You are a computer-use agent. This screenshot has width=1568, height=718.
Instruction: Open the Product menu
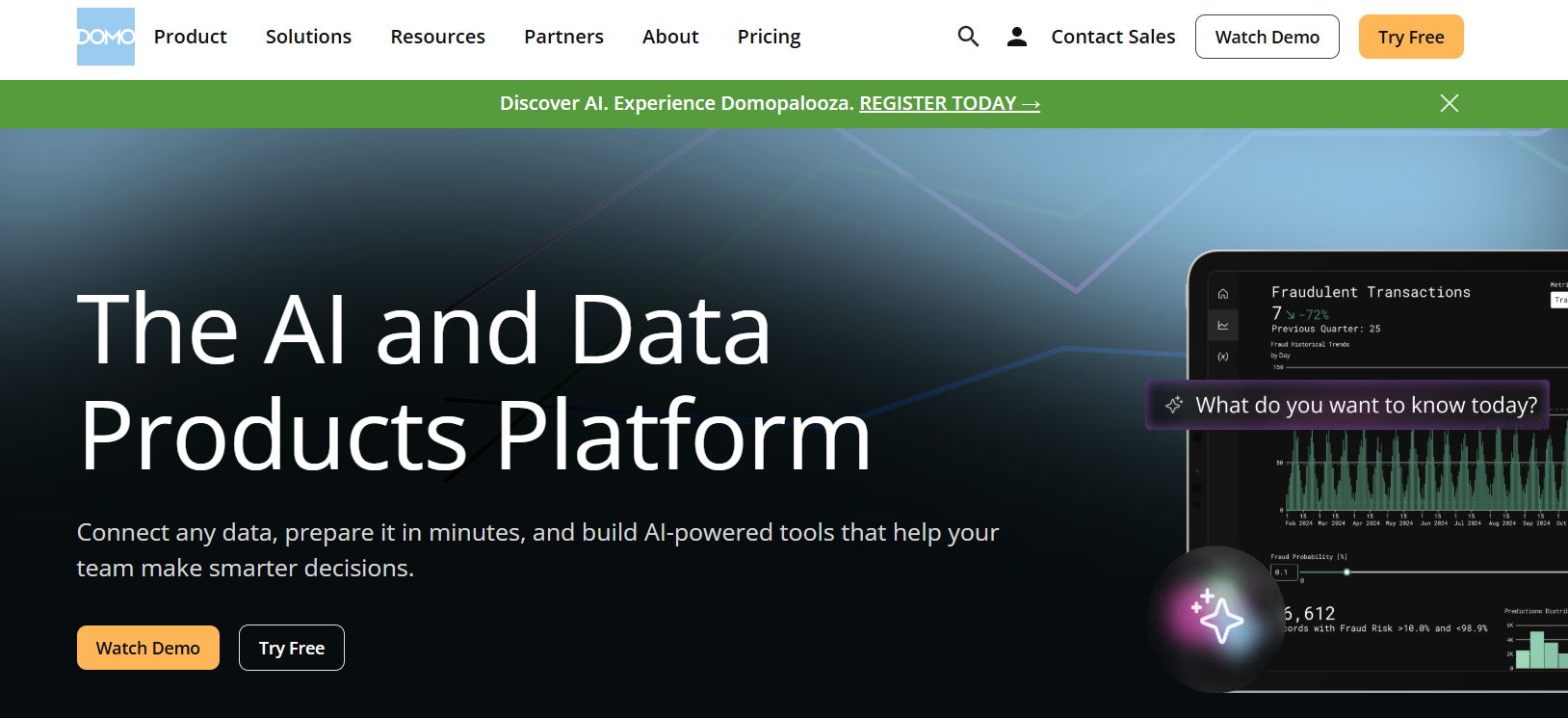[x=191, y=37]
